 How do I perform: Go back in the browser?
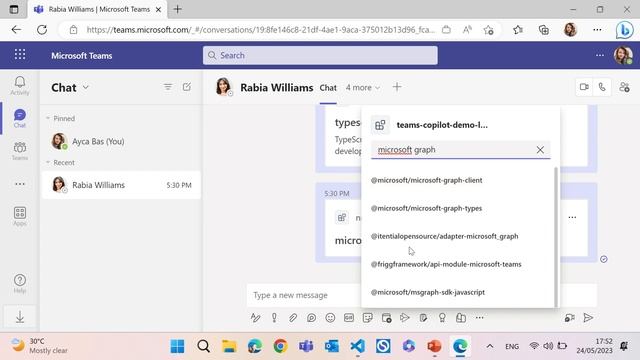pyautogui.click(x=16, y=30)
